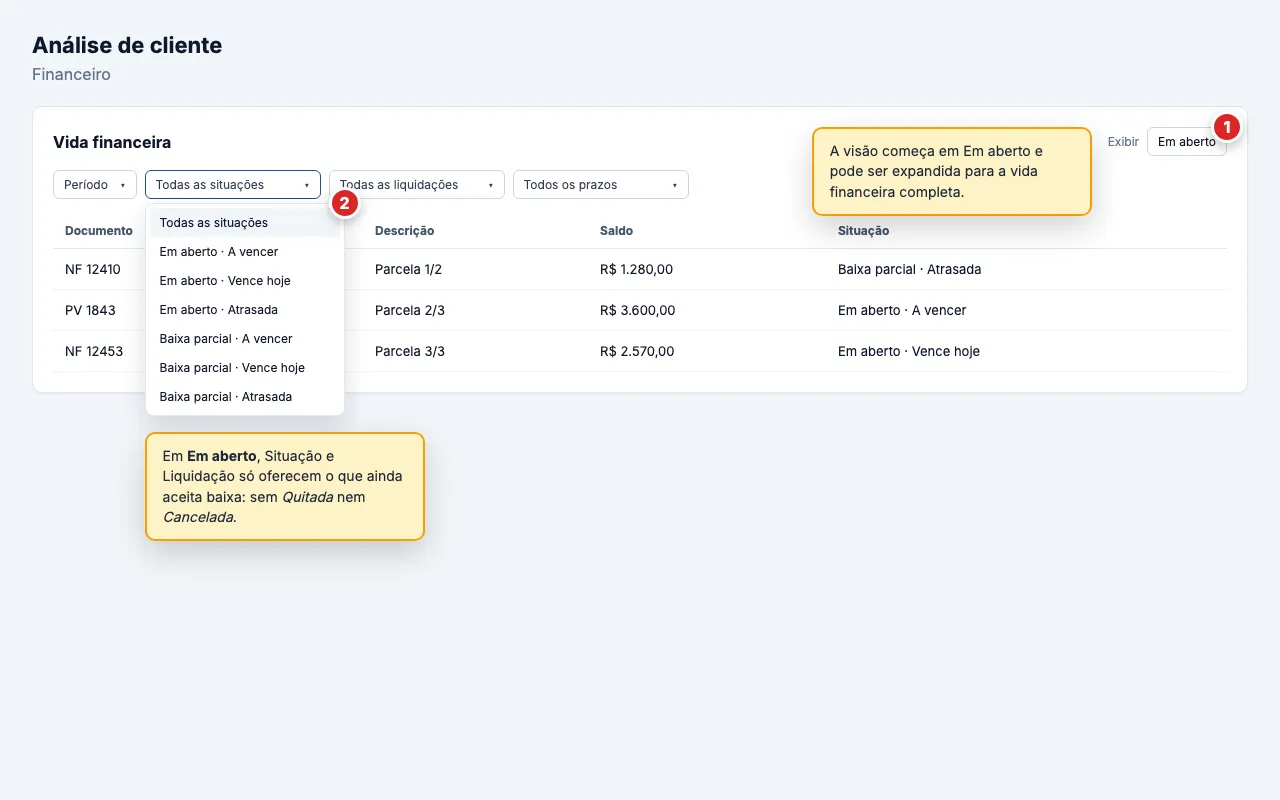Click Baixa parcial · Atrasada status in table
1280x800 pixels.
[909, 270]
